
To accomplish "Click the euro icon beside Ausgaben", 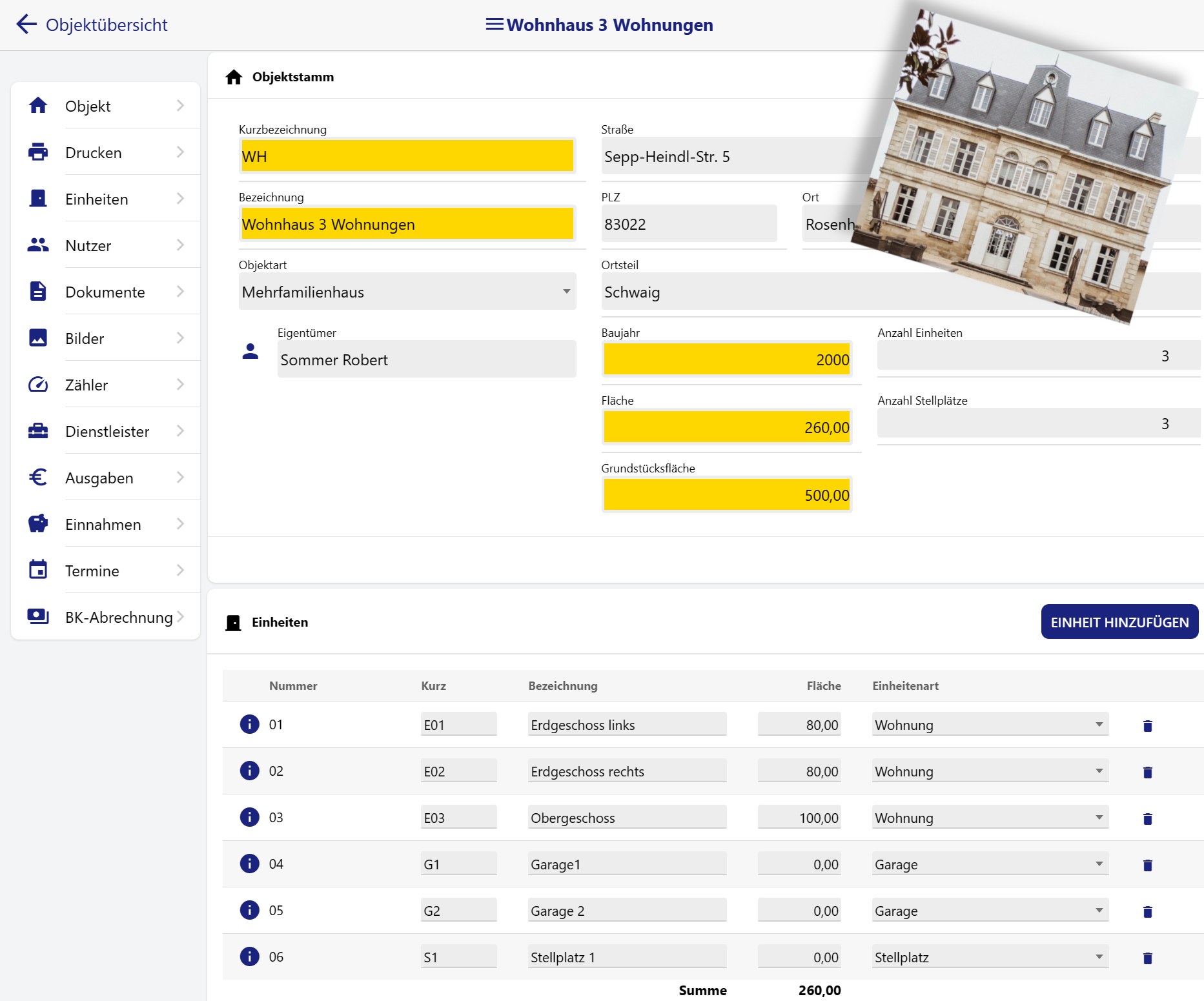I will [x=38, y=477].
